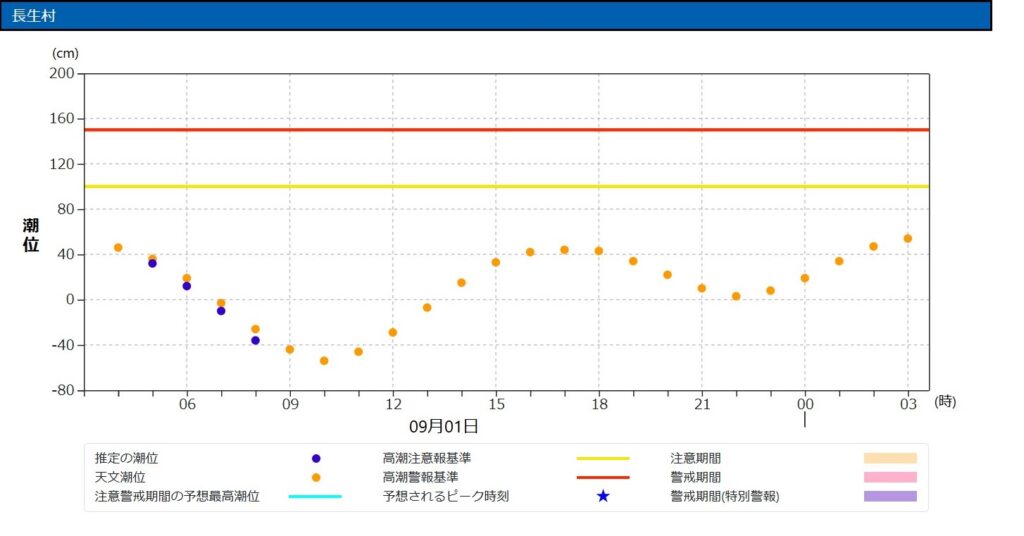Click the 警戒期間(特別警報) legend label
1024x536 pixels.
pyautogui.click(x=724, y=496)
